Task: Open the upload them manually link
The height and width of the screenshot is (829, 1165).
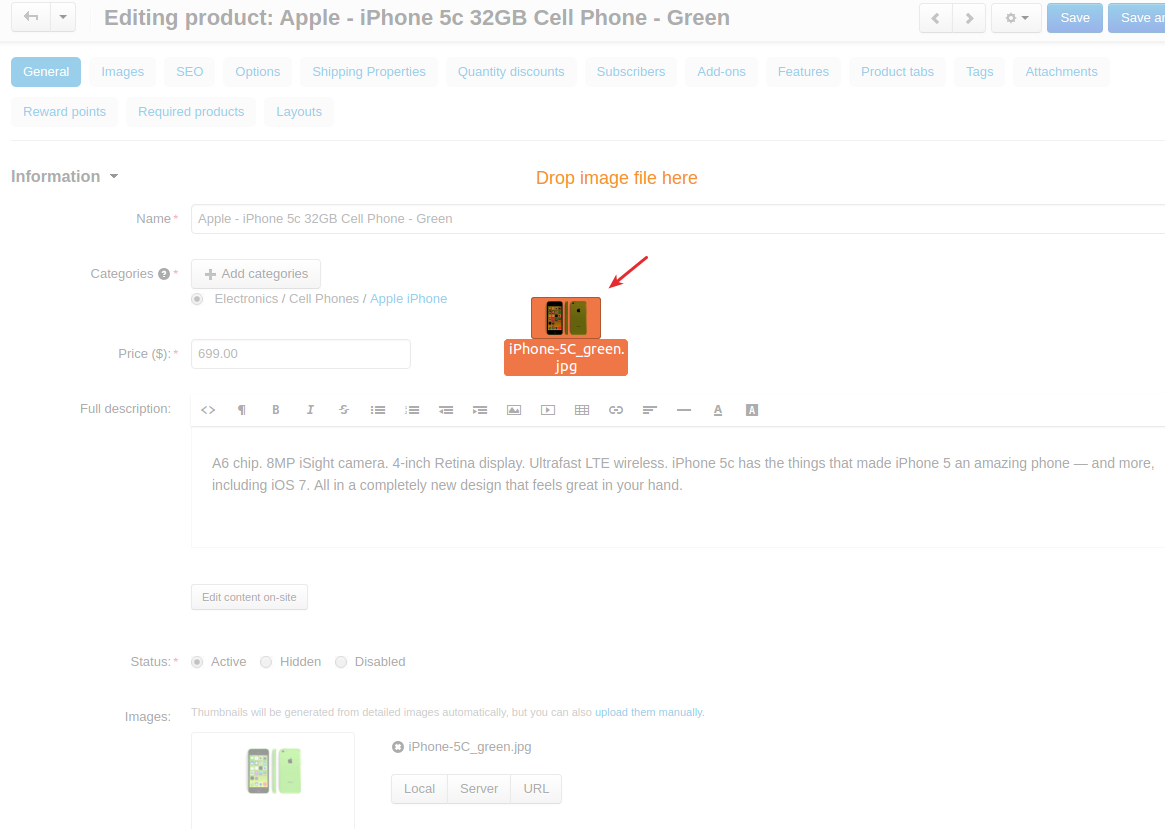Action: coord(649,712)
